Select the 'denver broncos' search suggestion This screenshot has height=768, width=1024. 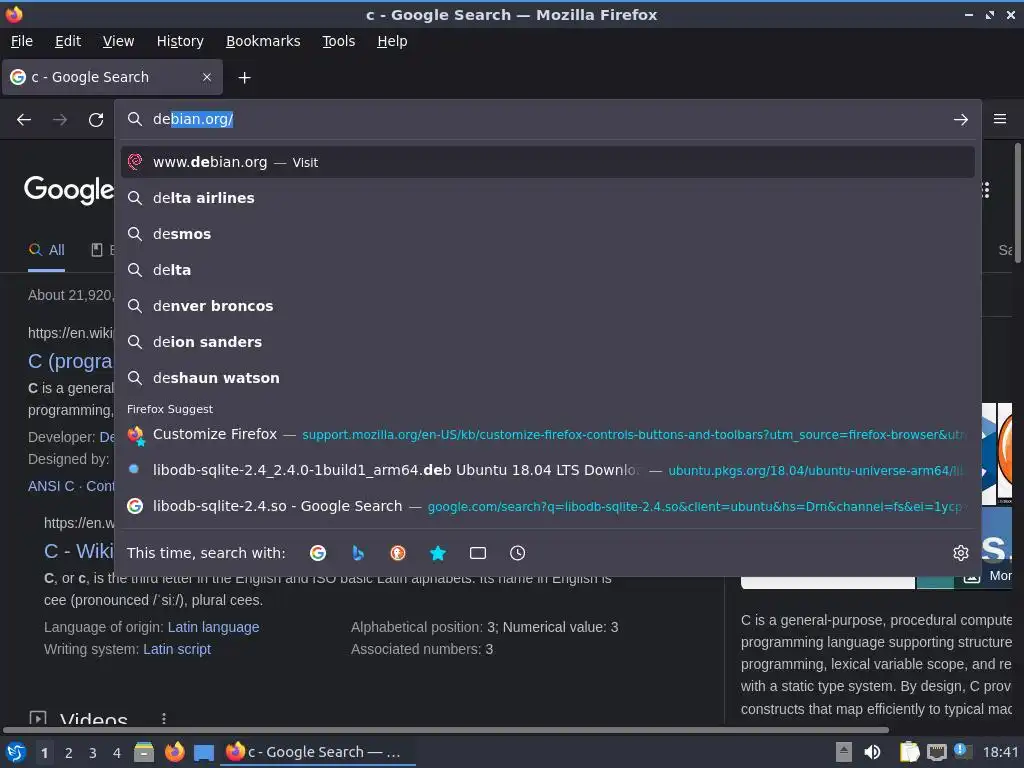point(547,306)
